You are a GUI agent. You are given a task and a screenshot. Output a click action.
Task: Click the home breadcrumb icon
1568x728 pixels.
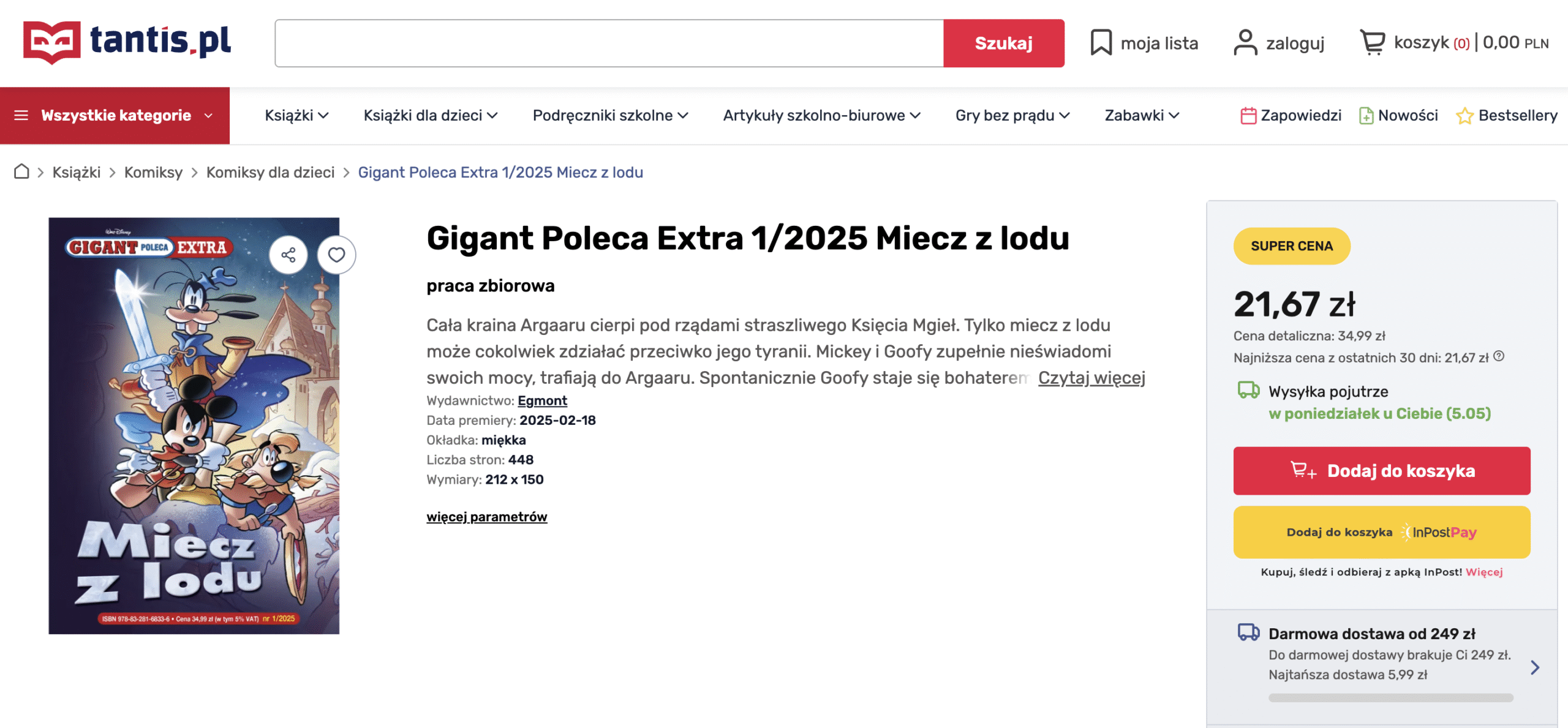point(21,171)
